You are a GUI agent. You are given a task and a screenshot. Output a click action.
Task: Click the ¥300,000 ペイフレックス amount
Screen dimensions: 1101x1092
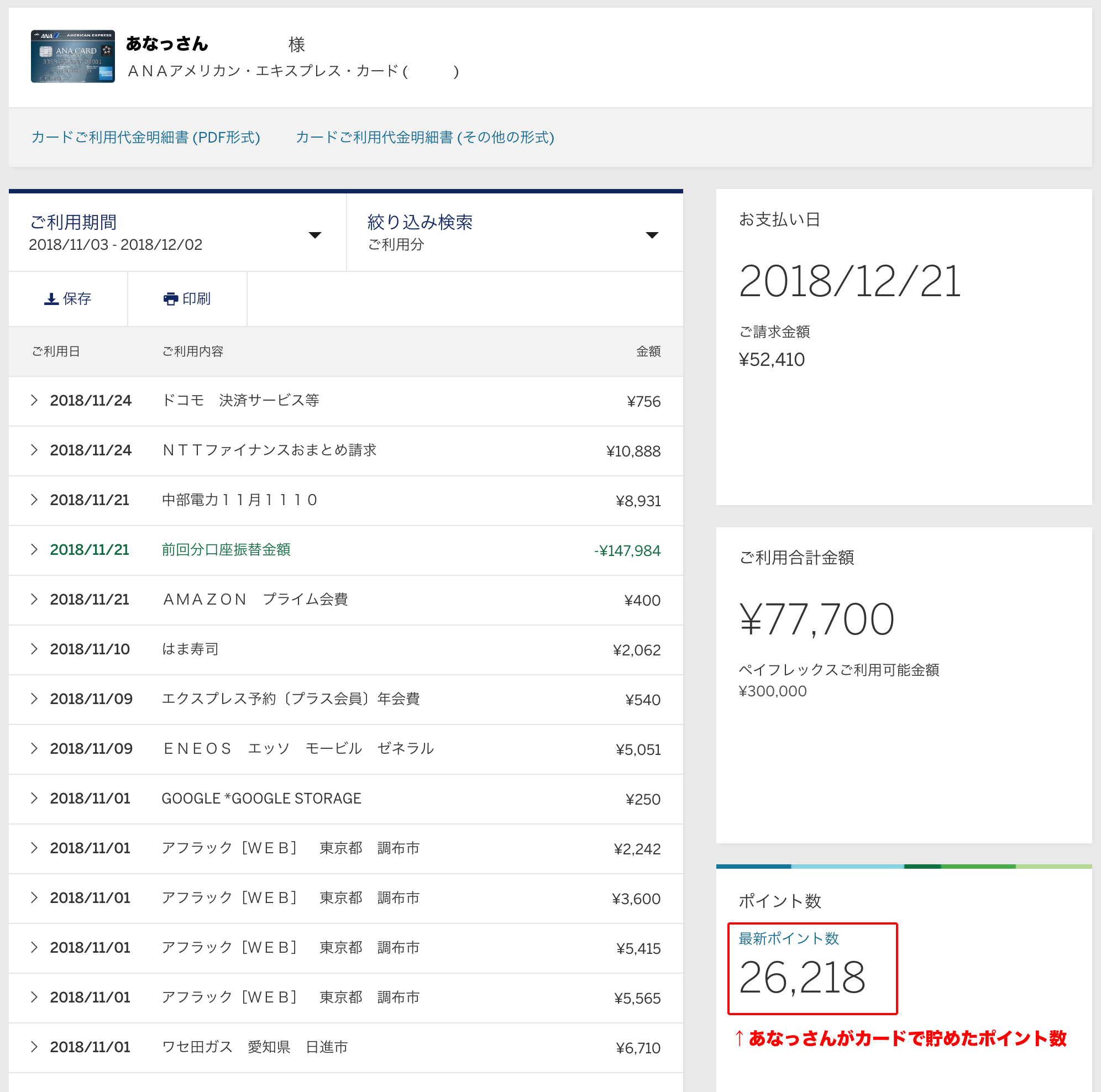click(x=773, y=691)
